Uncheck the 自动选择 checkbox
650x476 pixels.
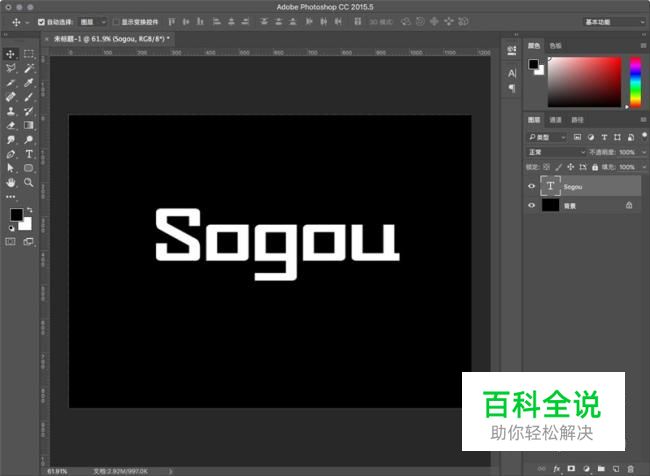pos(41,21)
